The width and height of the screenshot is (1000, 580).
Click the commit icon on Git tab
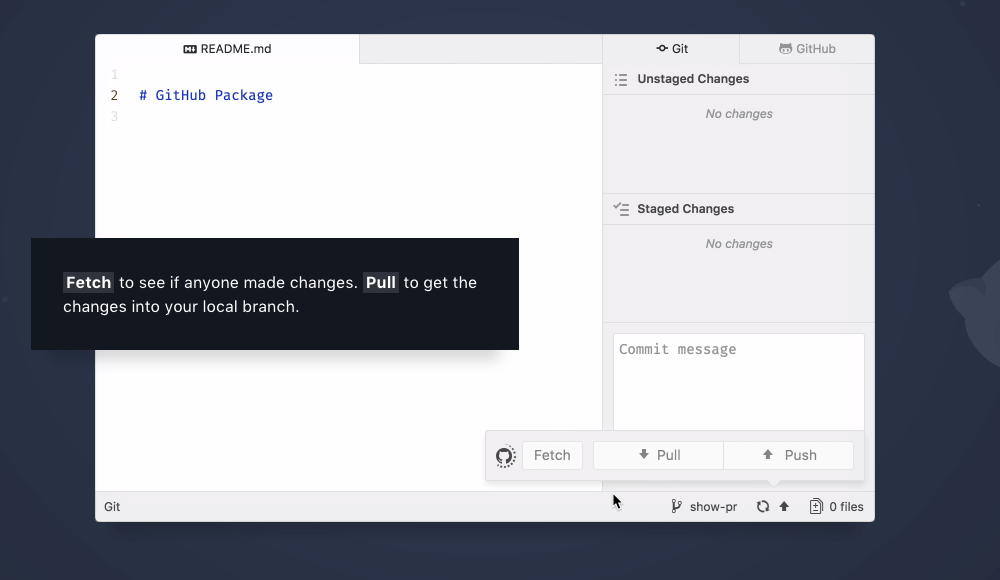(x=662, y=48)
